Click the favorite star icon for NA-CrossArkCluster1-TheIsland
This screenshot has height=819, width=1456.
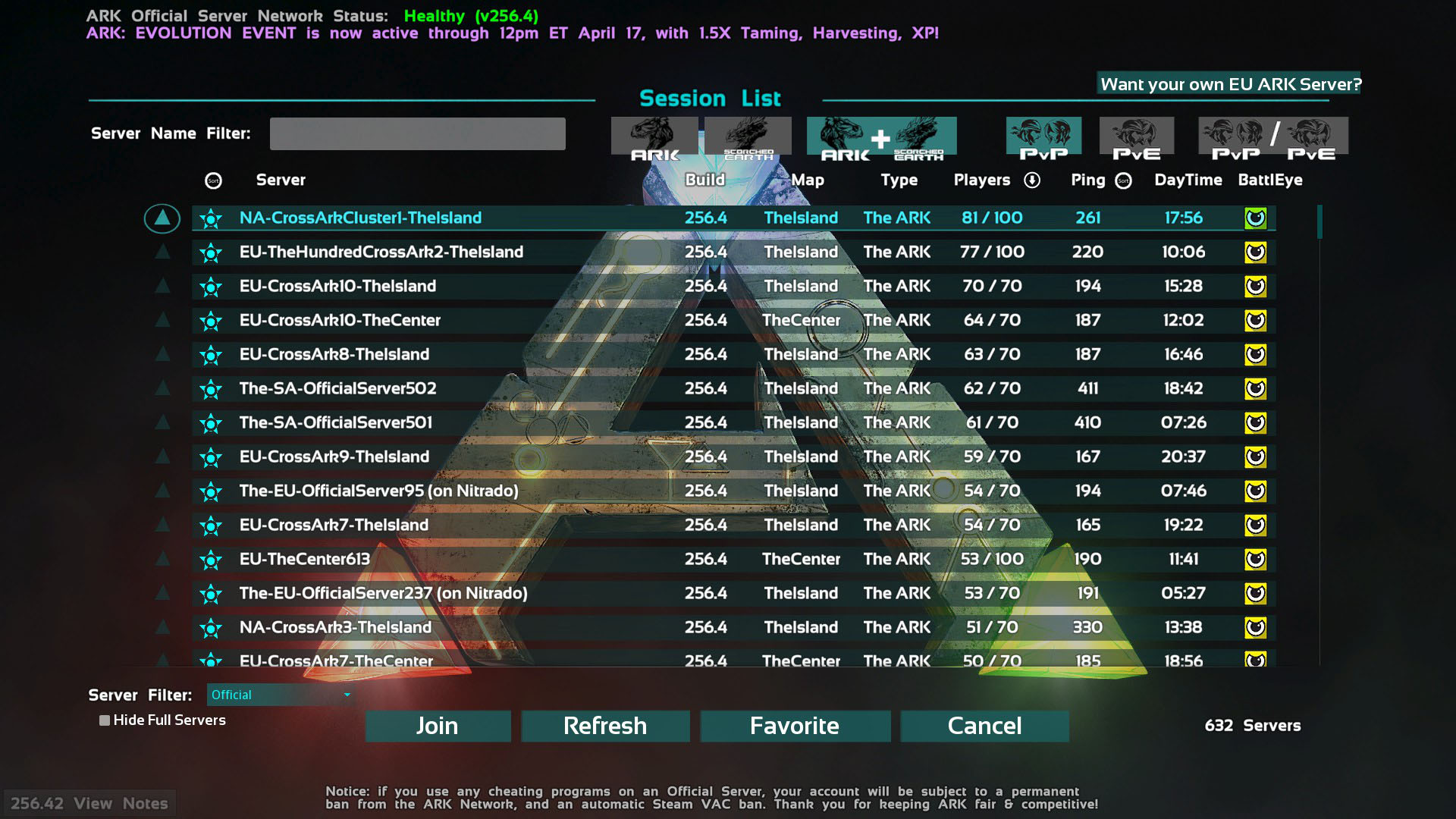click(x=211, y=218)
